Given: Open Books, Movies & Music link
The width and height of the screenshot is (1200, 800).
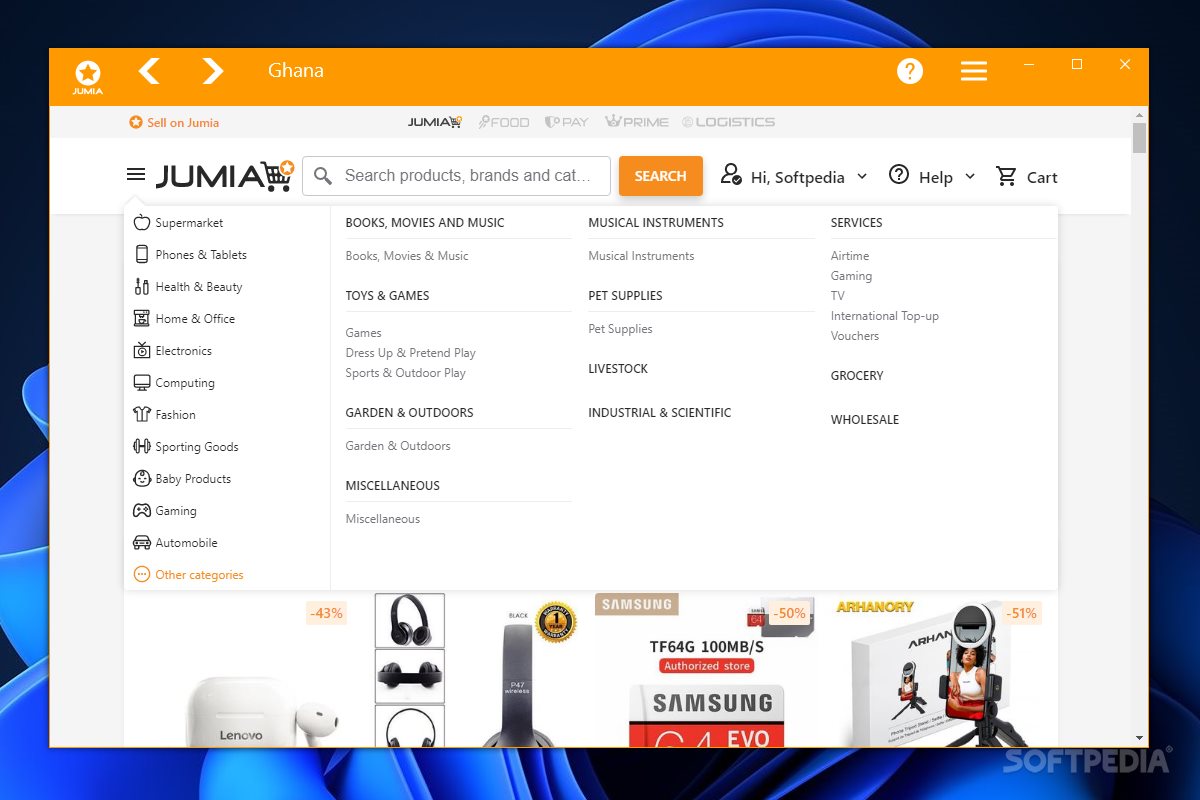Looking at the screenshot, I should [407, 256].
